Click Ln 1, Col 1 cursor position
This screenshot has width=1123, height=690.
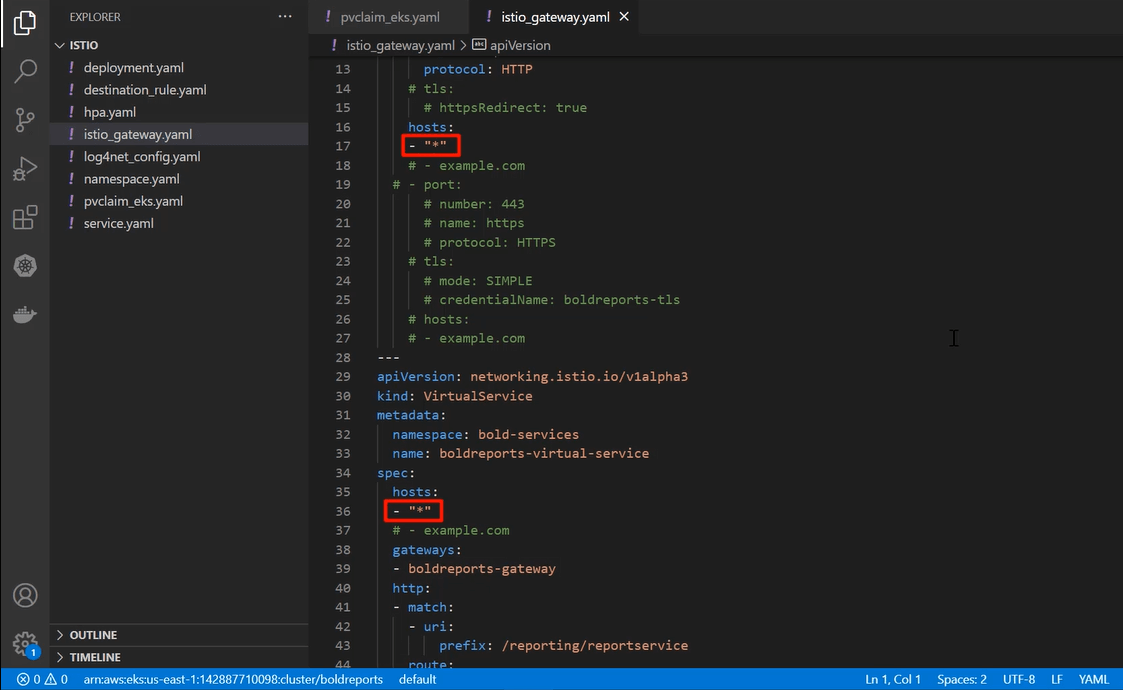click(x=892, y=679)
